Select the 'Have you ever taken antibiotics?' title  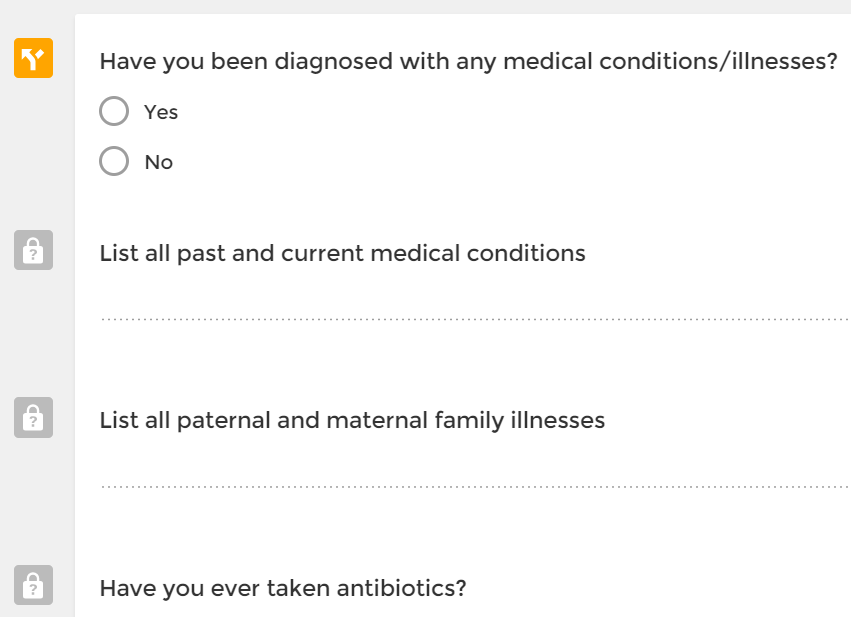tap(283, 588)
